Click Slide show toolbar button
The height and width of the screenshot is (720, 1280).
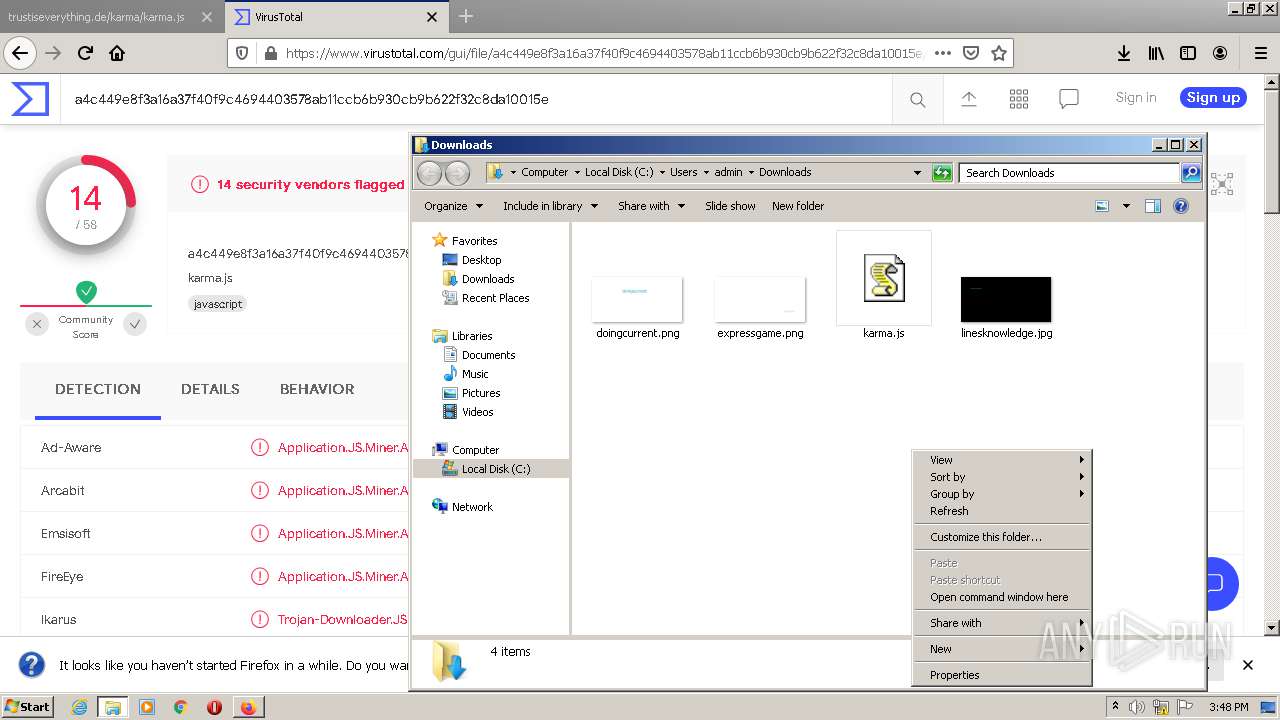(x=730, y=206)
